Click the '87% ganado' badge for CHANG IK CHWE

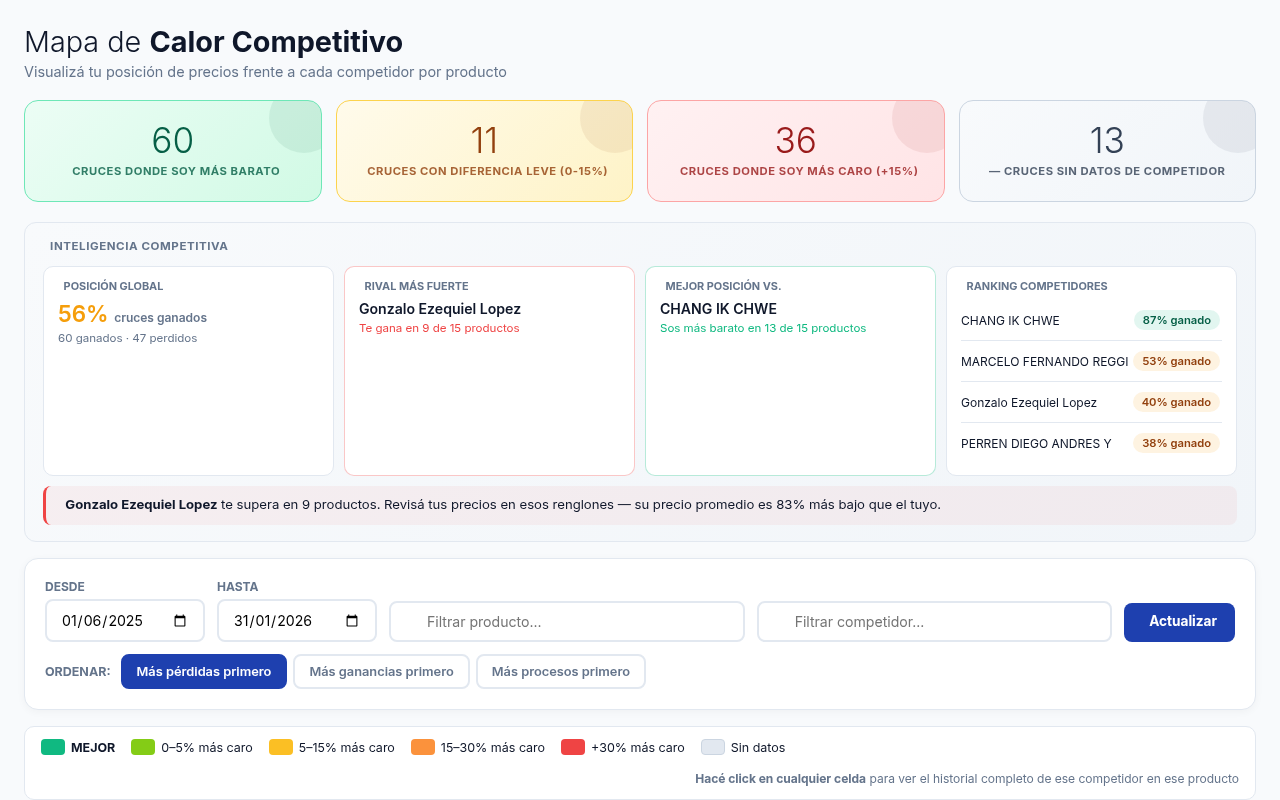click(1176, 320)
